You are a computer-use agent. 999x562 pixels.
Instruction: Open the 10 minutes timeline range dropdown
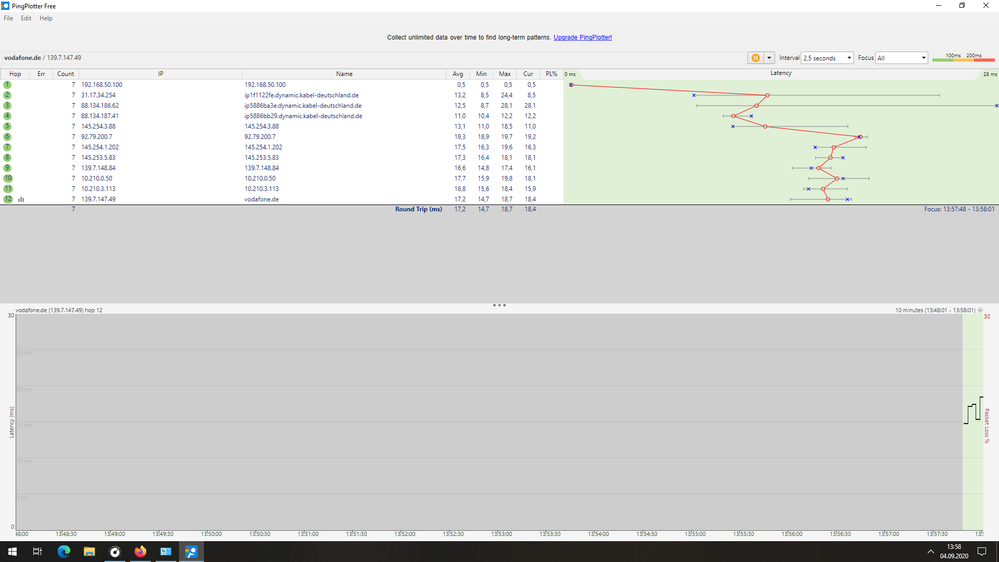pyautogui.click(x=980, y=310)
